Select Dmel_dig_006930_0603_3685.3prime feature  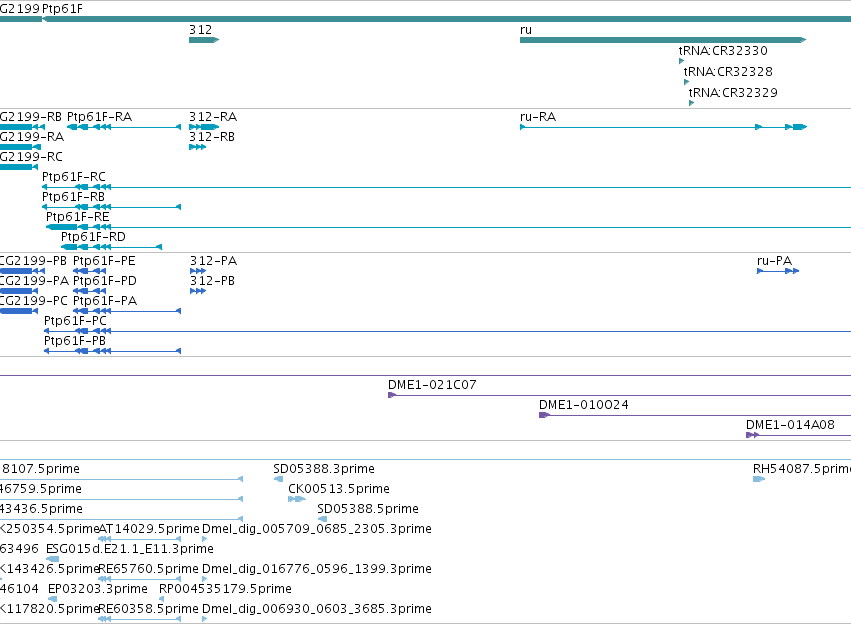[x=317, y=609]
